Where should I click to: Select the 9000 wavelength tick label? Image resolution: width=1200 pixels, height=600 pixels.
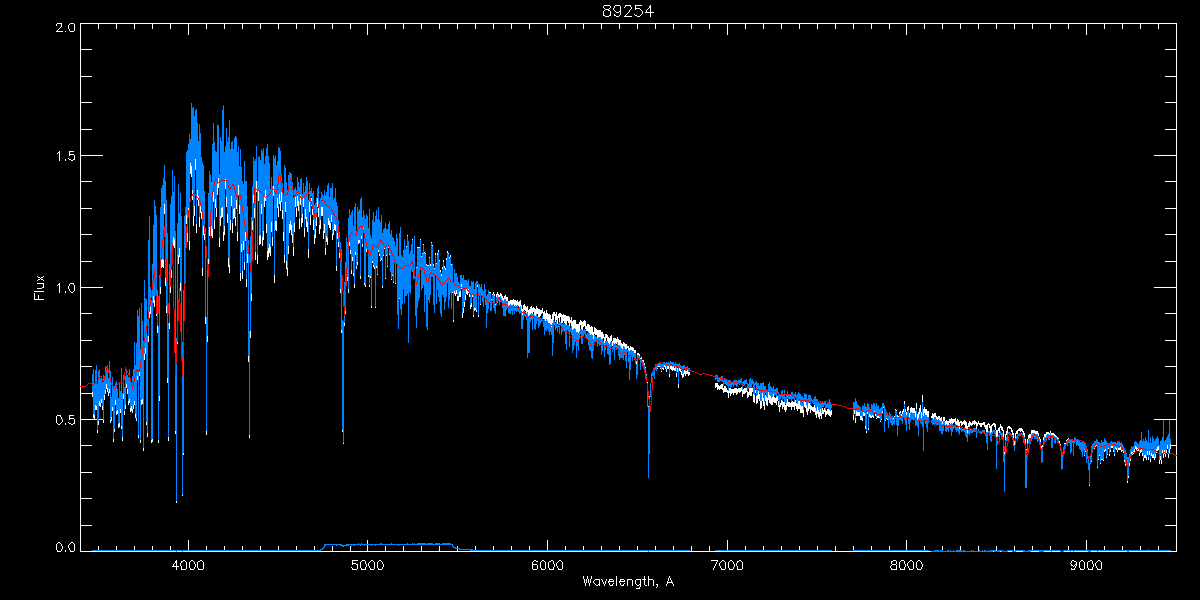click(x=1086, y=564)
